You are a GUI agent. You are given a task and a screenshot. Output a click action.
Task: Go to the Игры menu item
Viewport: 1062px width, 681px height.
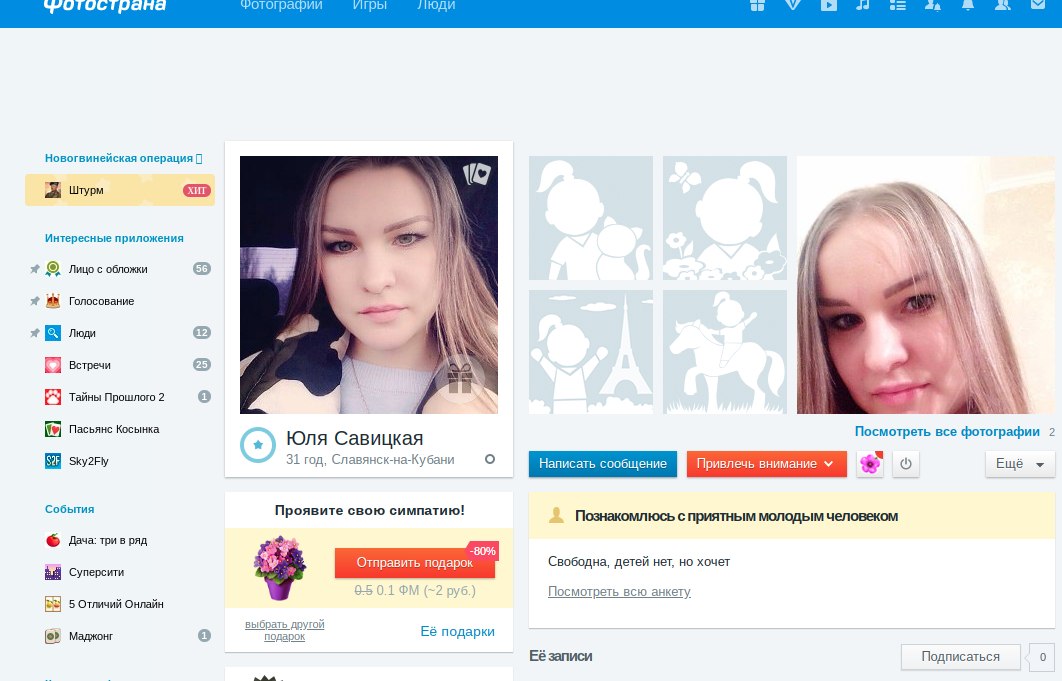click(x=370, y=6)
